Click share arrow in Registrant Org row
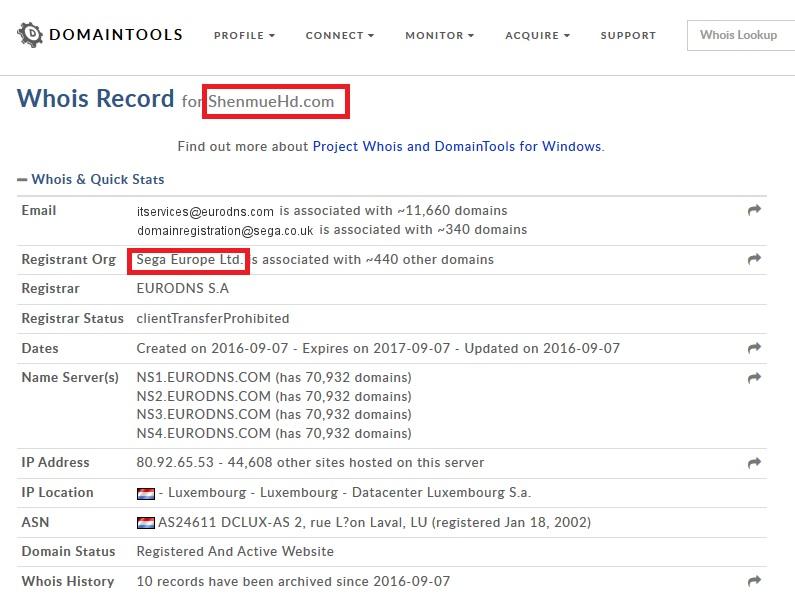Viewport: 795px width, 596px height. tap(754, 259)
